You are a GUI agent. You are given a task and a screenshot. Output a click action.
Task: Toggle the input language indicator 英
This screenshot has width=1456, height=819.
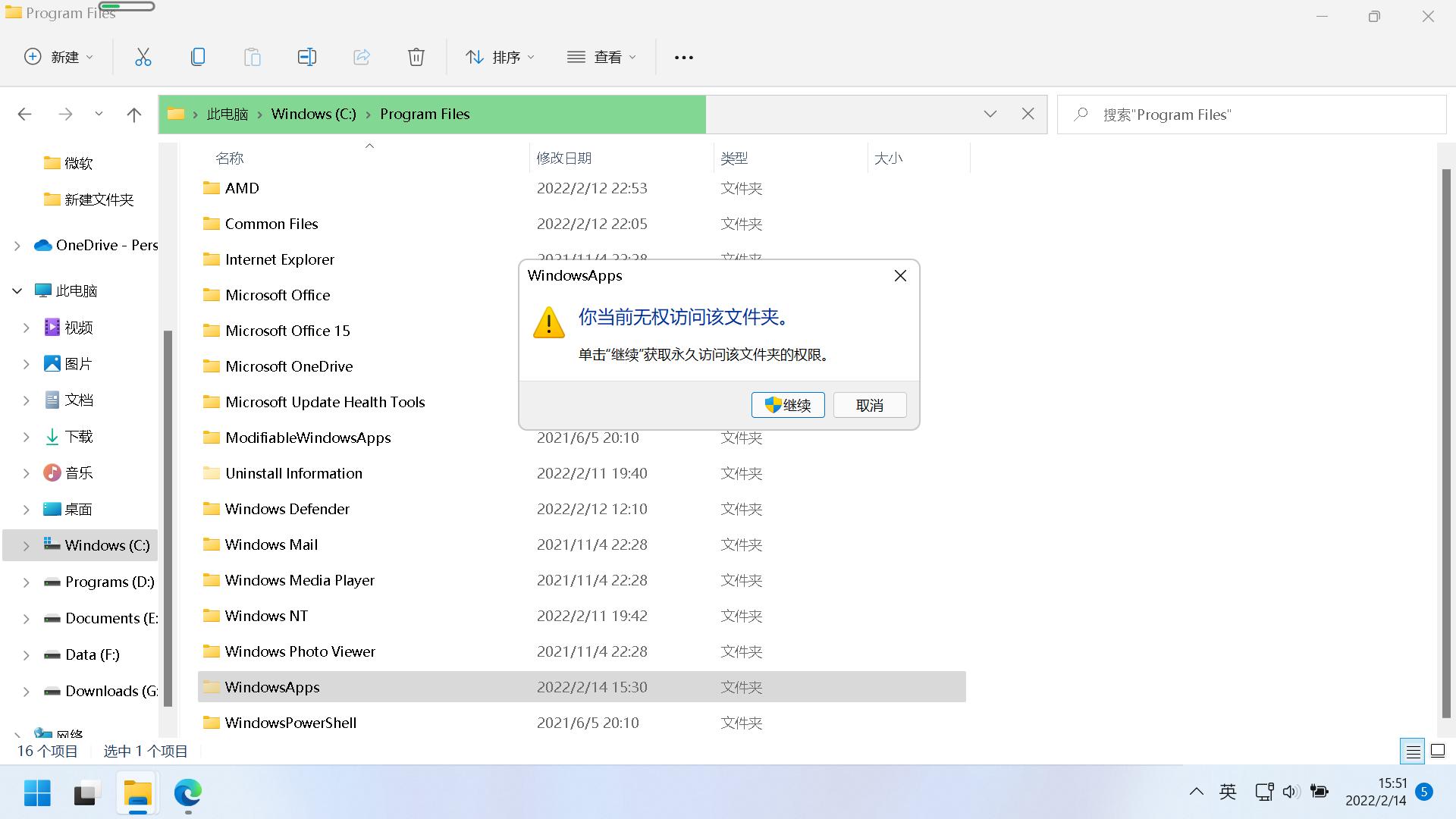(1227, 791)
